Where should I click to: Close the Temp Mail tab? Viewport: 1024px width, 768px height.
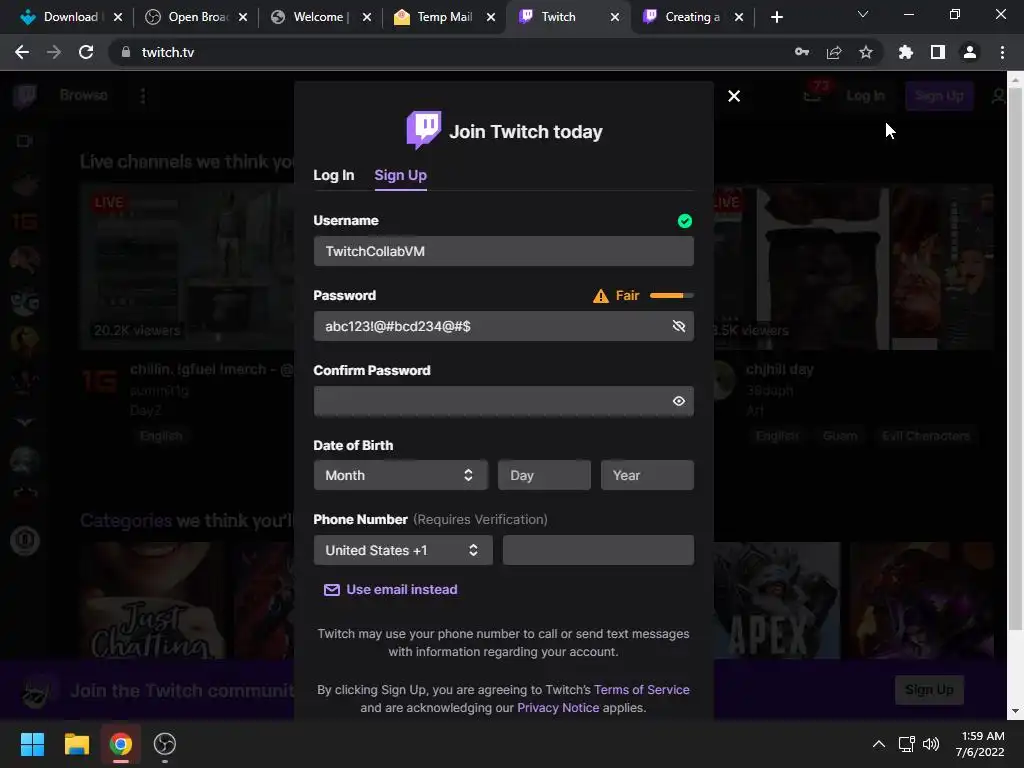[x=490, y=17]
